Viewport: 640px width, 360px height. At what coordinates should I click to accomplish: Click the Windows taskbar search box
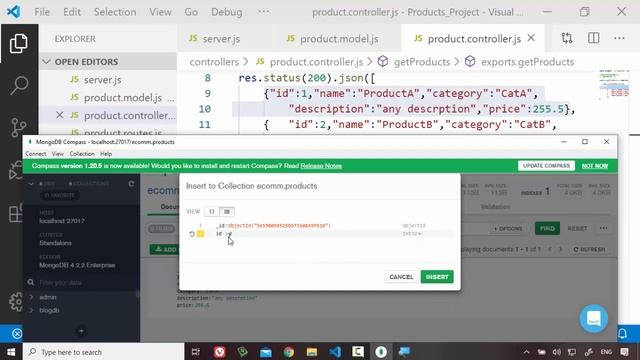104,352
